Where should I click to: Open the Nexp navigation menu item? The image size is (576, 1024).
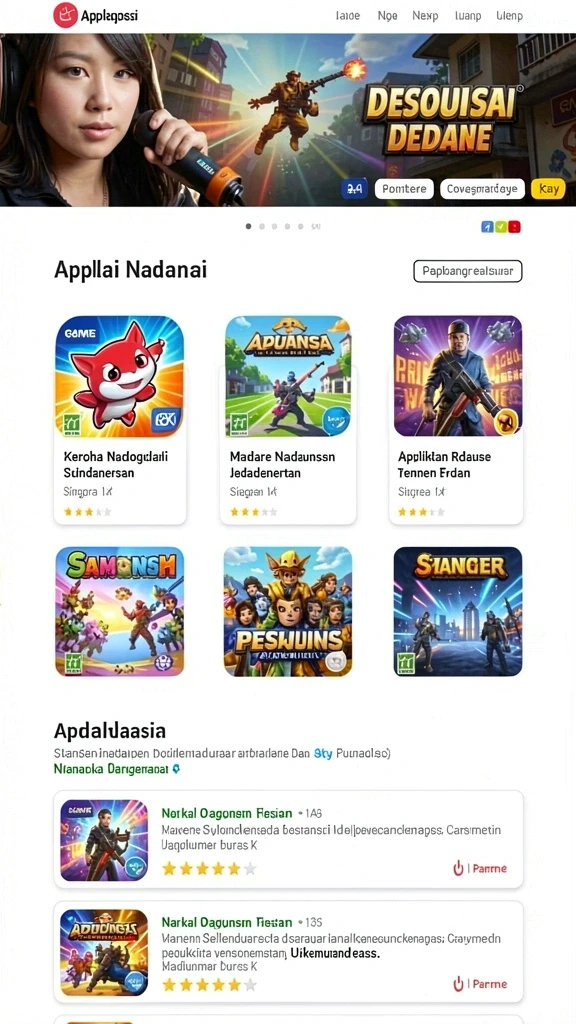click(426, 16)
